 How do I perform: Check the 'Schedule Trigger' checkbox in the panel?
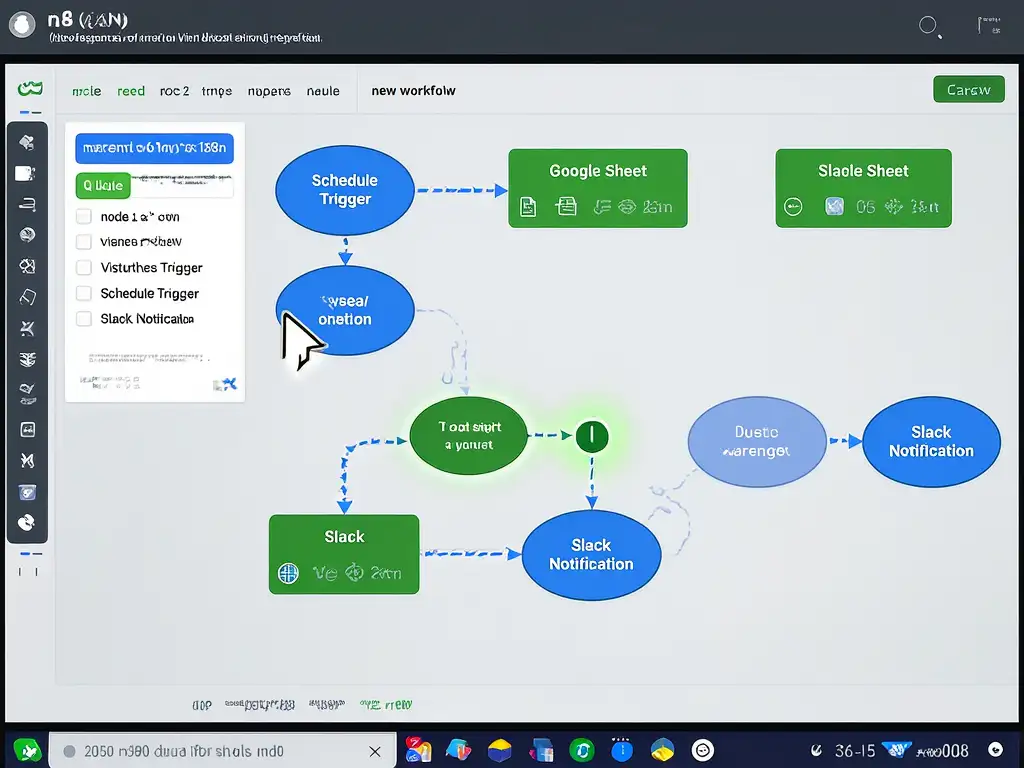pos(84,293)
